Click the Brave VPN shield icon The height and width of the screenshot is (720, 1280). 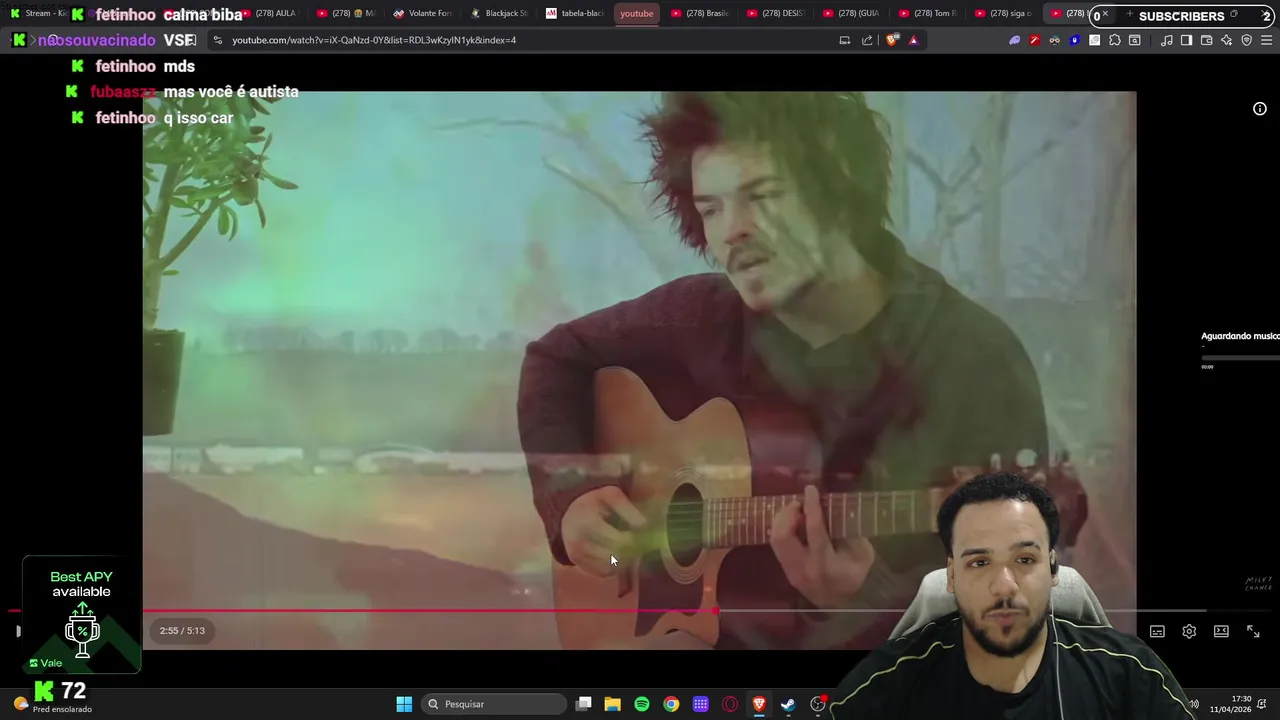click(x=1246, y=40)
